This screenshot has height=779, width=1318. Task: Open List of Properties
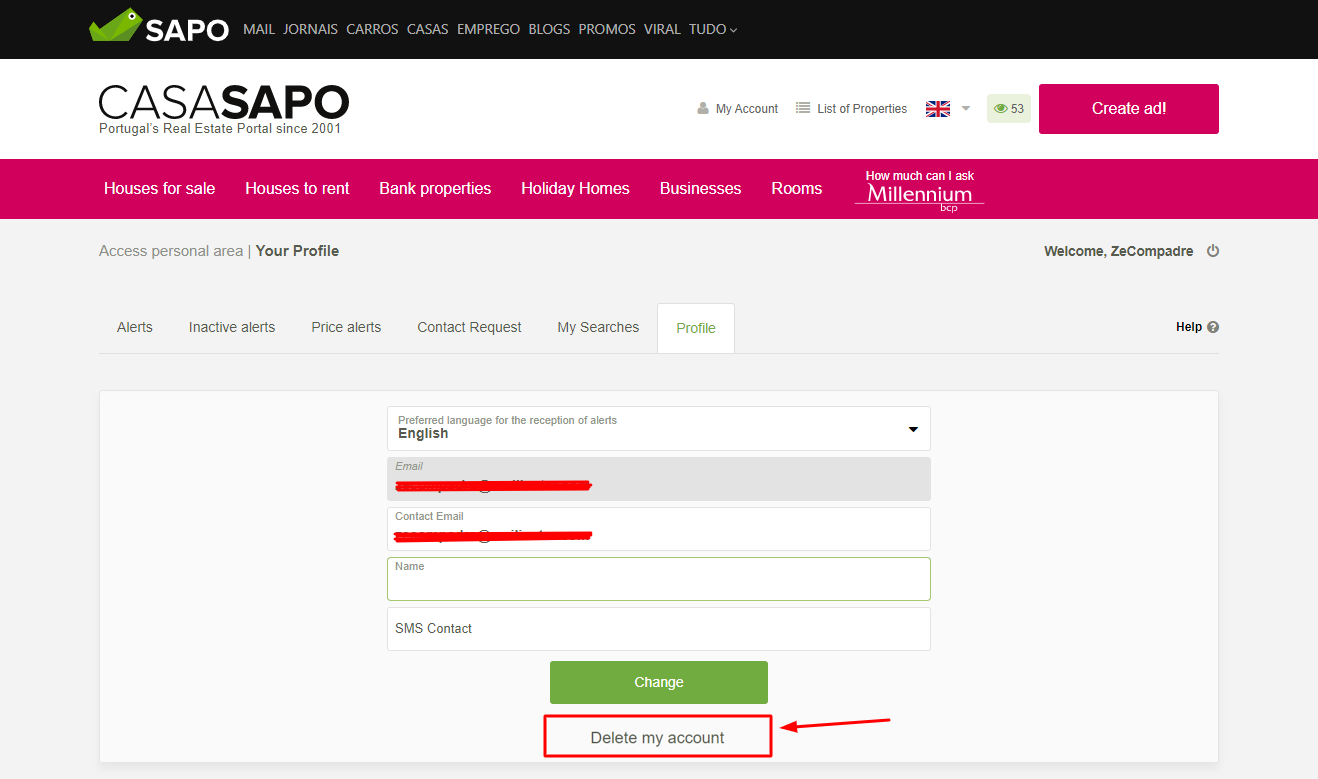click(851, 109)
